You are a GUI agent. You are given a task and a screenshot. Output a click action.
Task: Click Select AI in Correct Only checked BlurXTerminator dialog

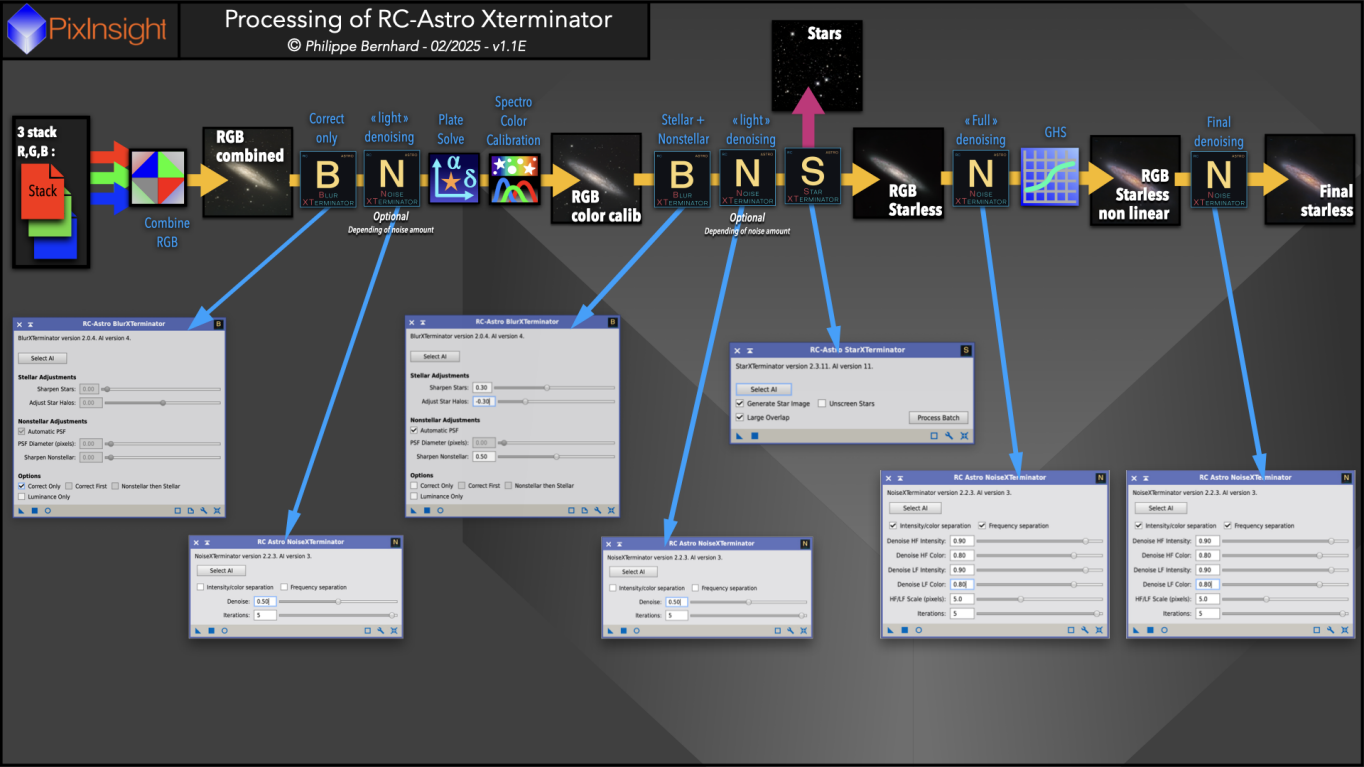[x=42, y=358]
